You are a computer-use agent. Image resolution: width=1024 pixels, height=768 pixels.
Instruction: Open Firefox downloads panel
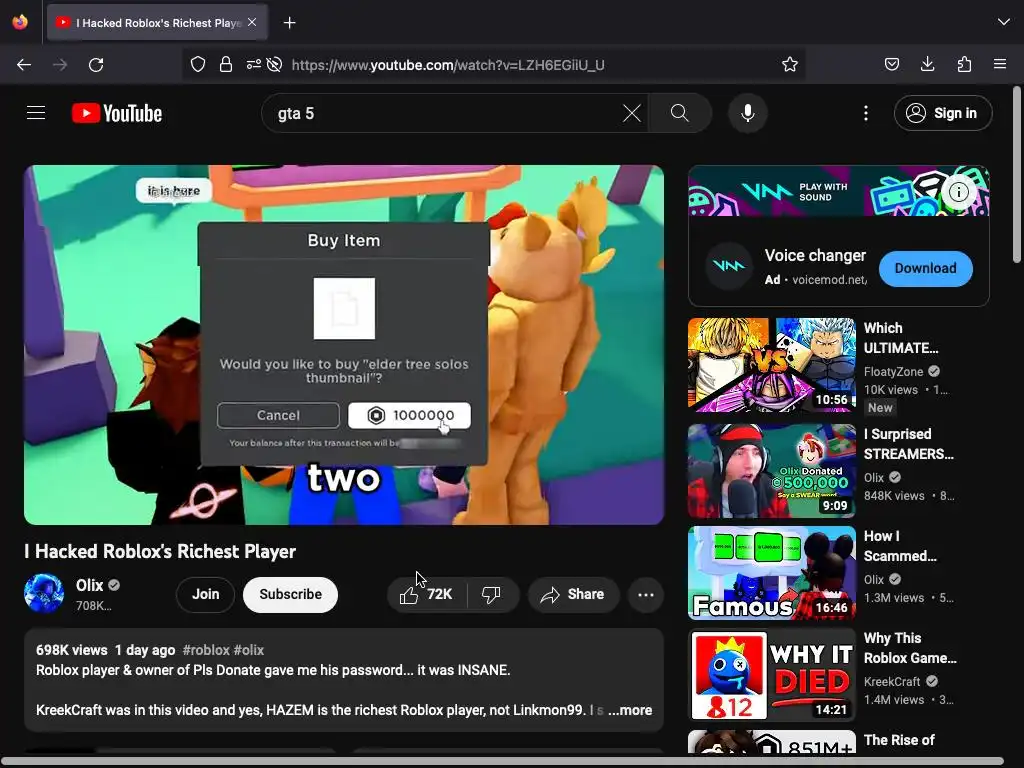click(x=927, y=64)
